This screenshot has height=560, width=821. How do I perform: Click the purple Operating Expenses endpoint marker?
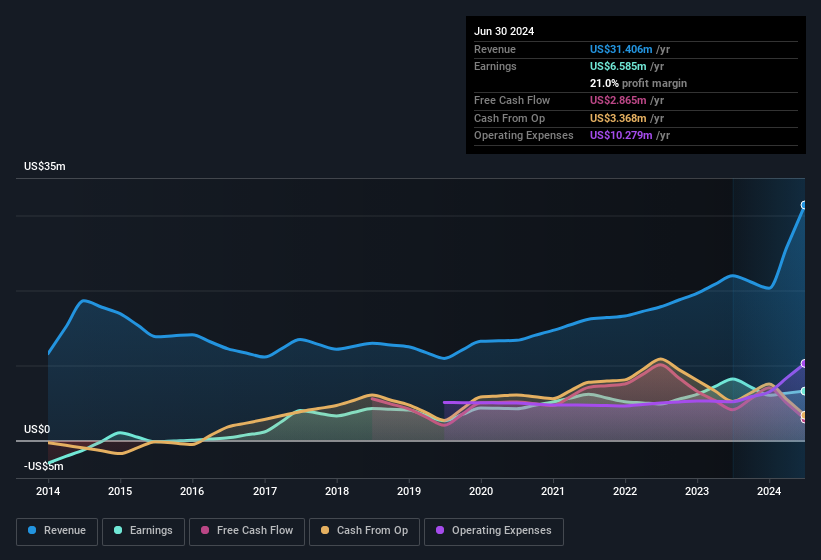tap(804, 363)
